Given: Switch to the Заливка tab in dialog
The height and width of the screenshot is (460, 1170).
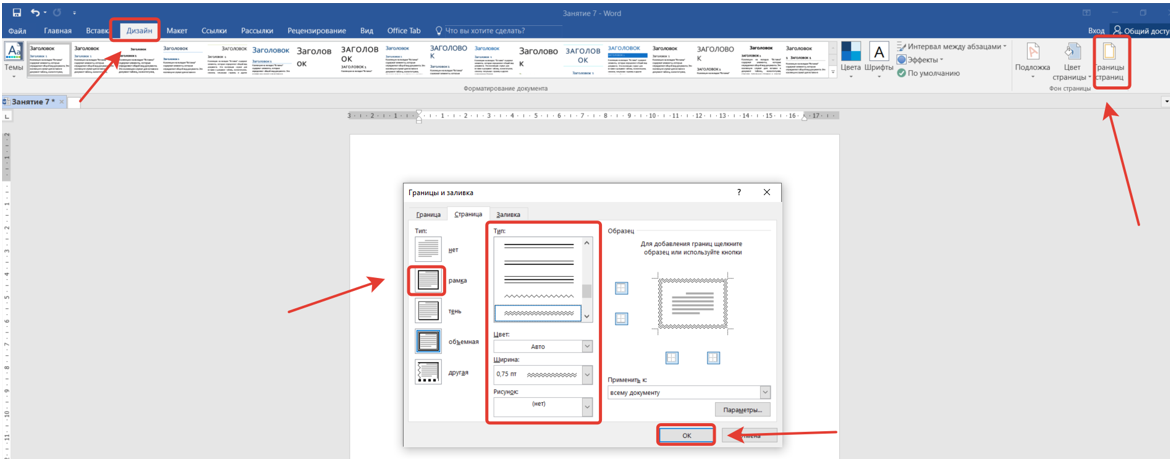Looking at the screenshot, I should tap(509, 214).
